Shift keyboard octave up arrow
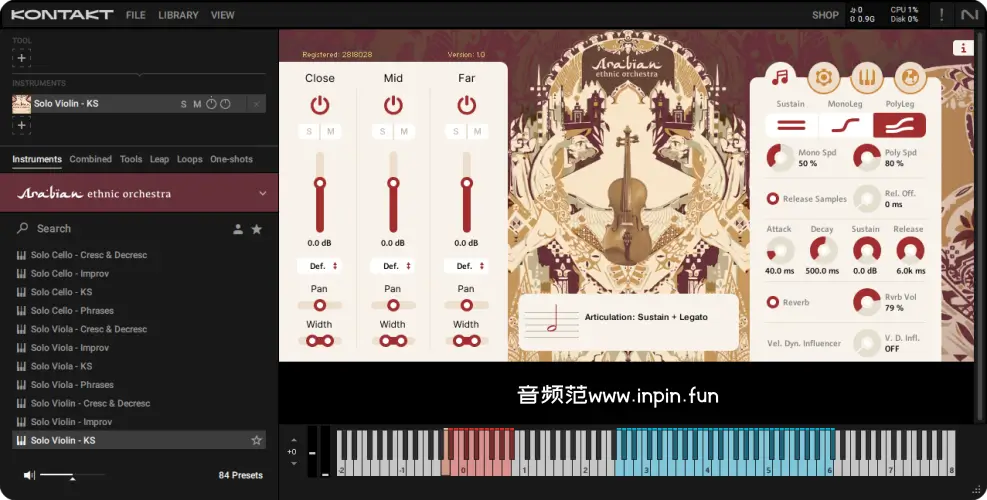987x500 pixels. [293, 440]
